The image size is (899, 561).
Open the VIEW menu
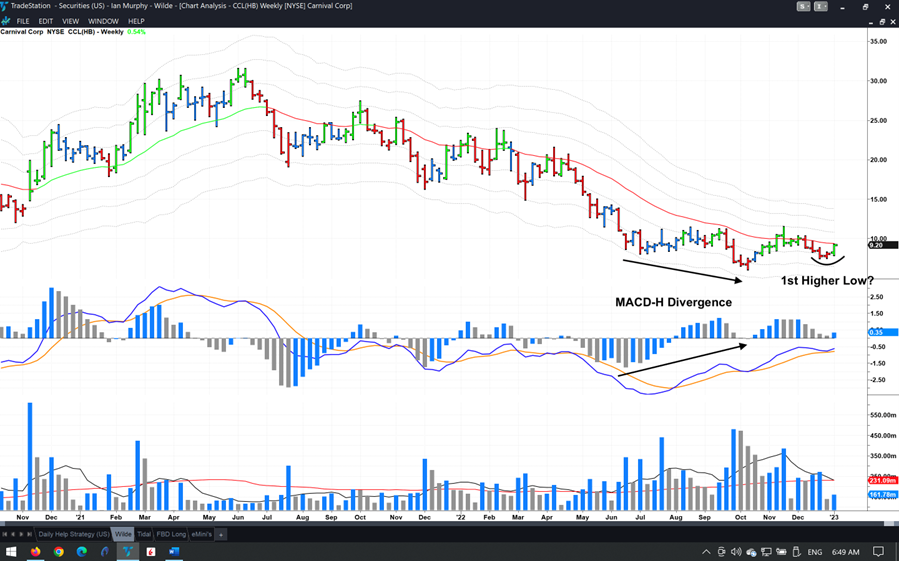[71, 21]
